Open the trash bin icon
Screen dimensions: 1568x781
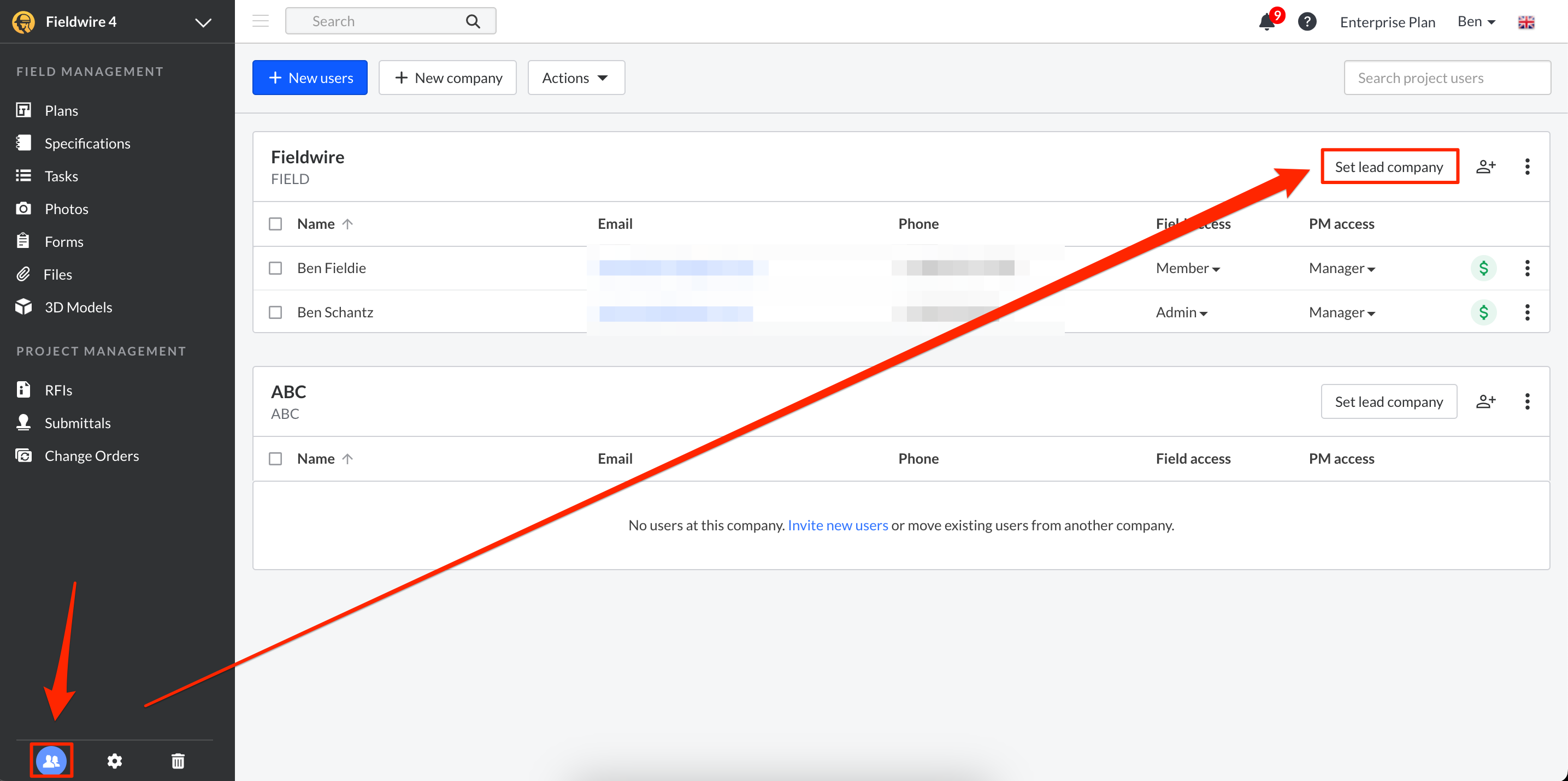pyautogui.click(x=178, y=760)
